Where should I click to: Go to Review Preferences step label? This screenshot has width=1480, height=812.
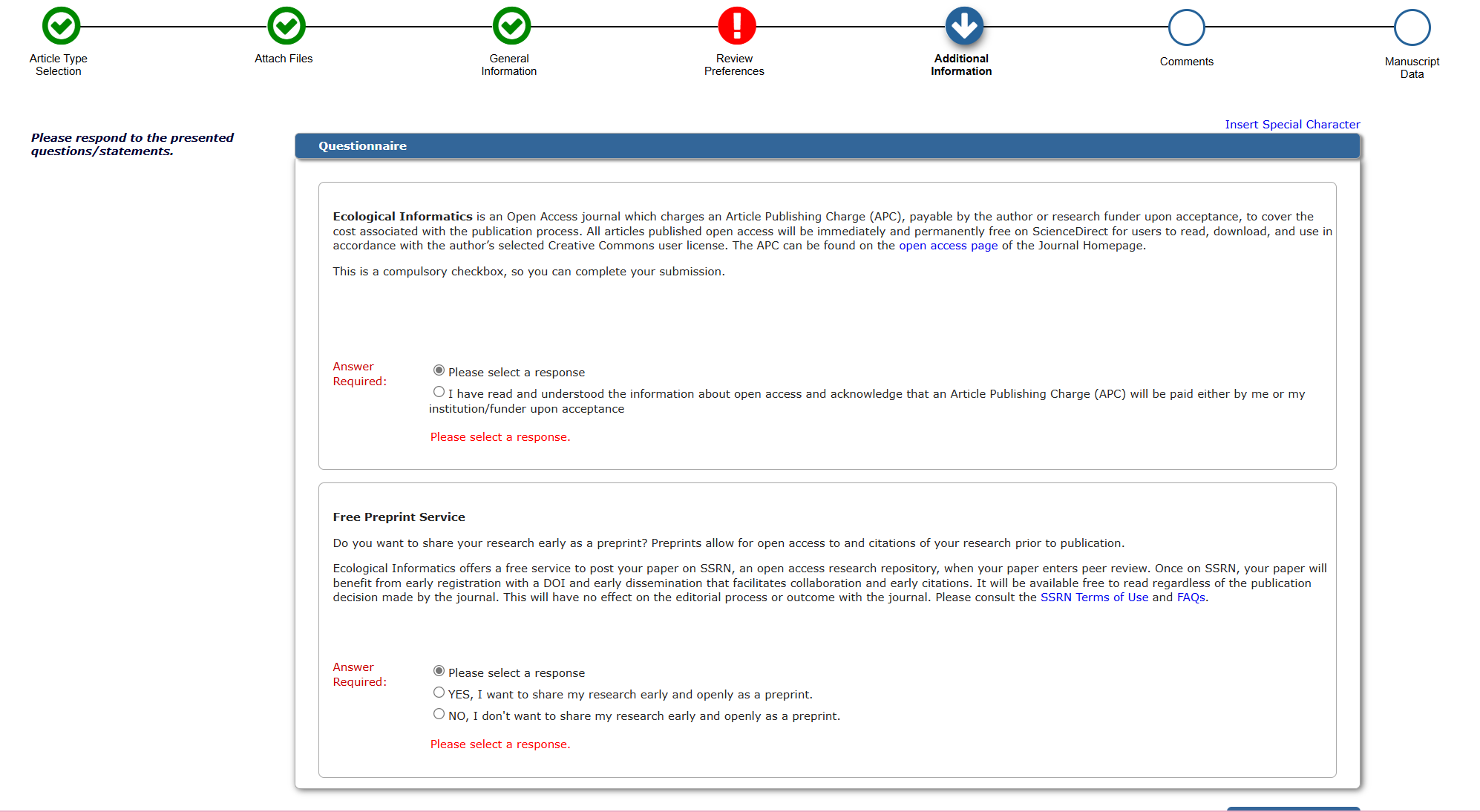click(x=734, y=65)
